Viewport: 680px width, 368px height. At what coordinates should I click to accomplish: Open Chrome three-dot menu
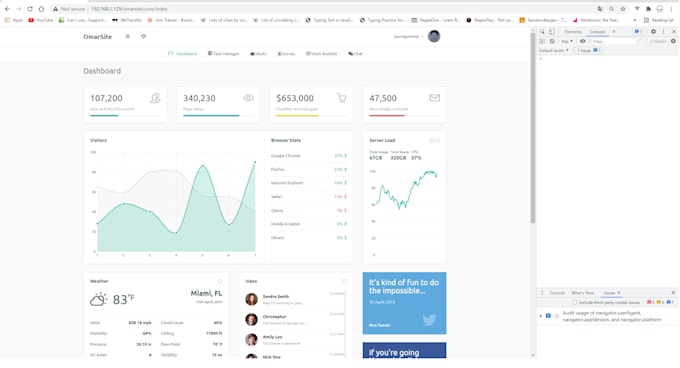click(x=671, y=9)
